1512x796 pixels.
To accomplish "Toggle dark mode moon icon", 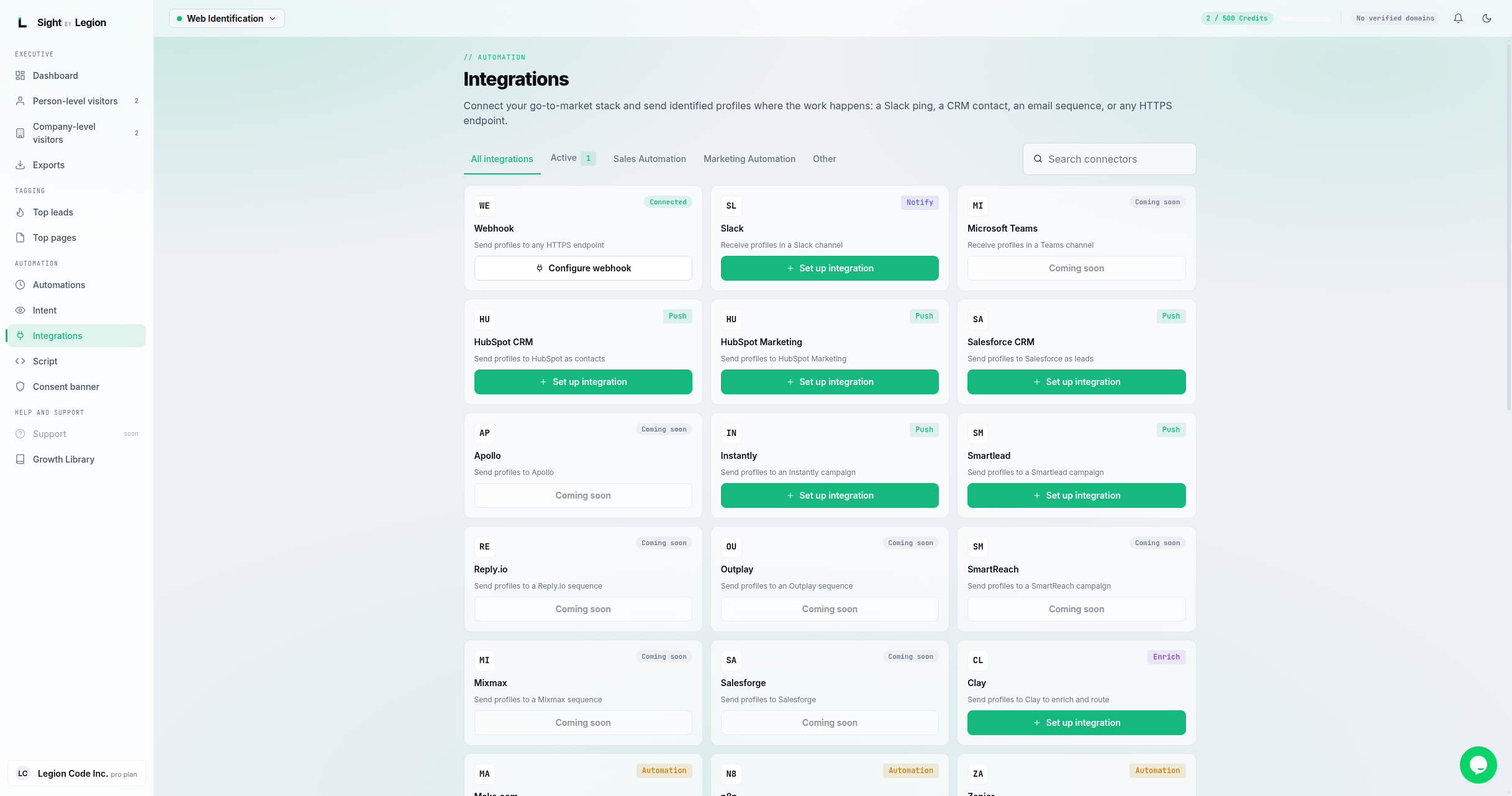I will (1487, 19).
